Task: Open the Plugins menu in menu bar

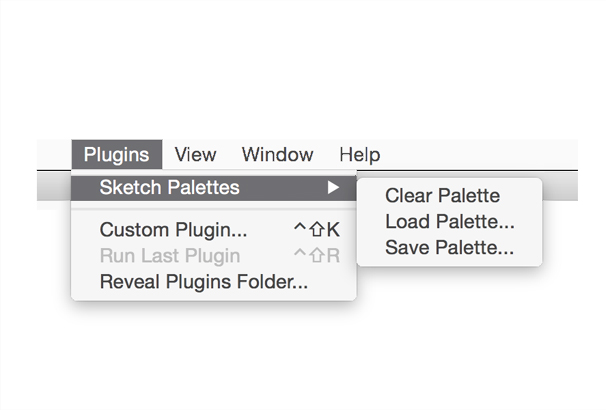Action: [117, 155]
